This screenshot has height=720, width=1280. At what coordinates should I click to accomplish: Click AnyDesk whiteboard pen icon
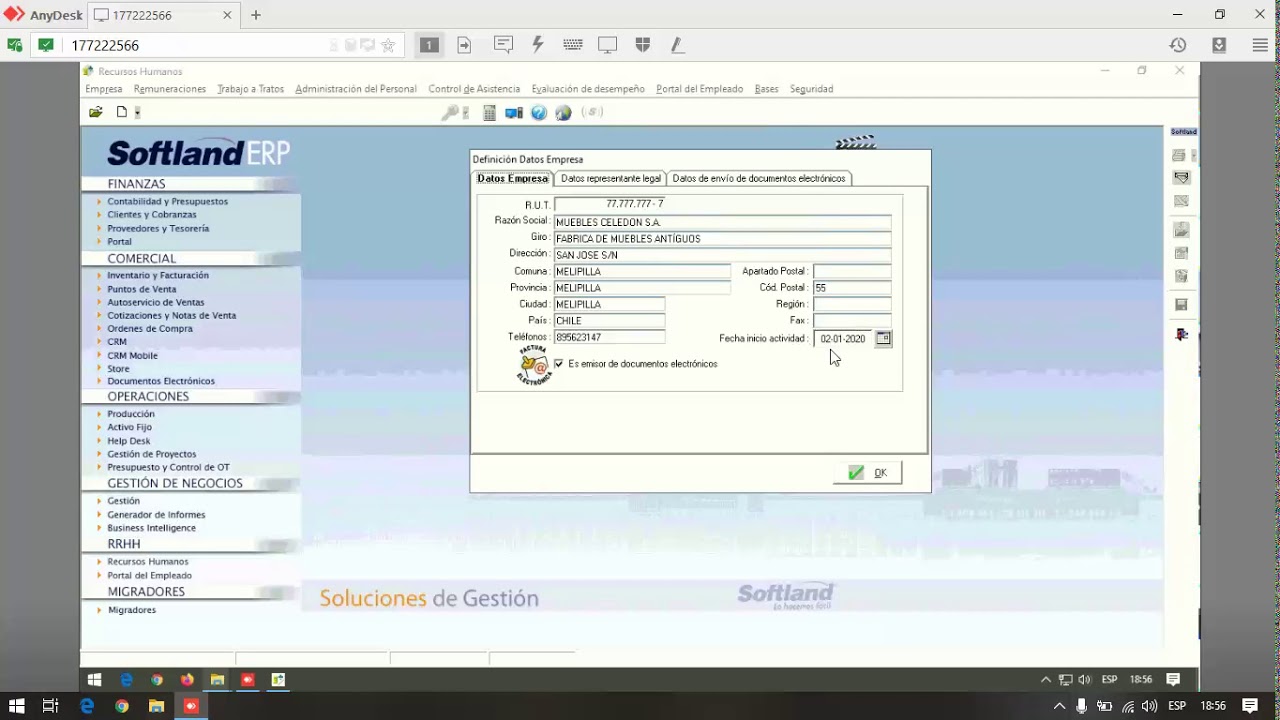coord(677,45)
